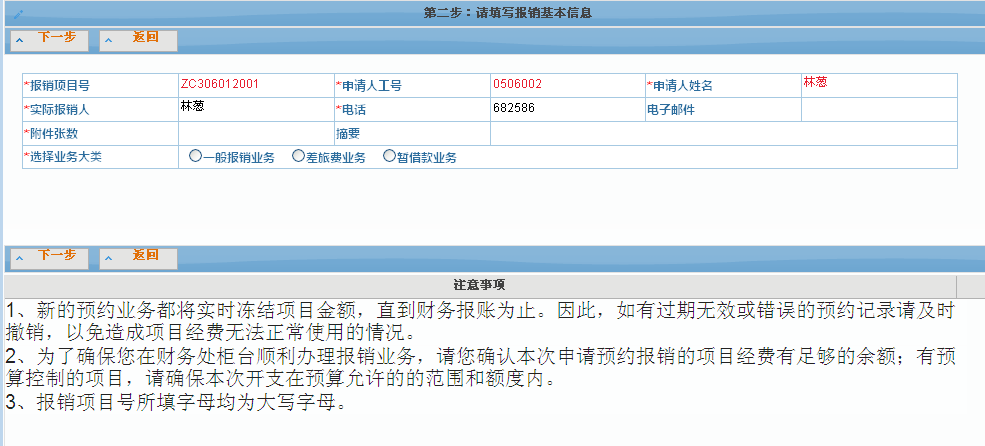
Task: Click the empty 附件张数 input field
Action: 255,133
